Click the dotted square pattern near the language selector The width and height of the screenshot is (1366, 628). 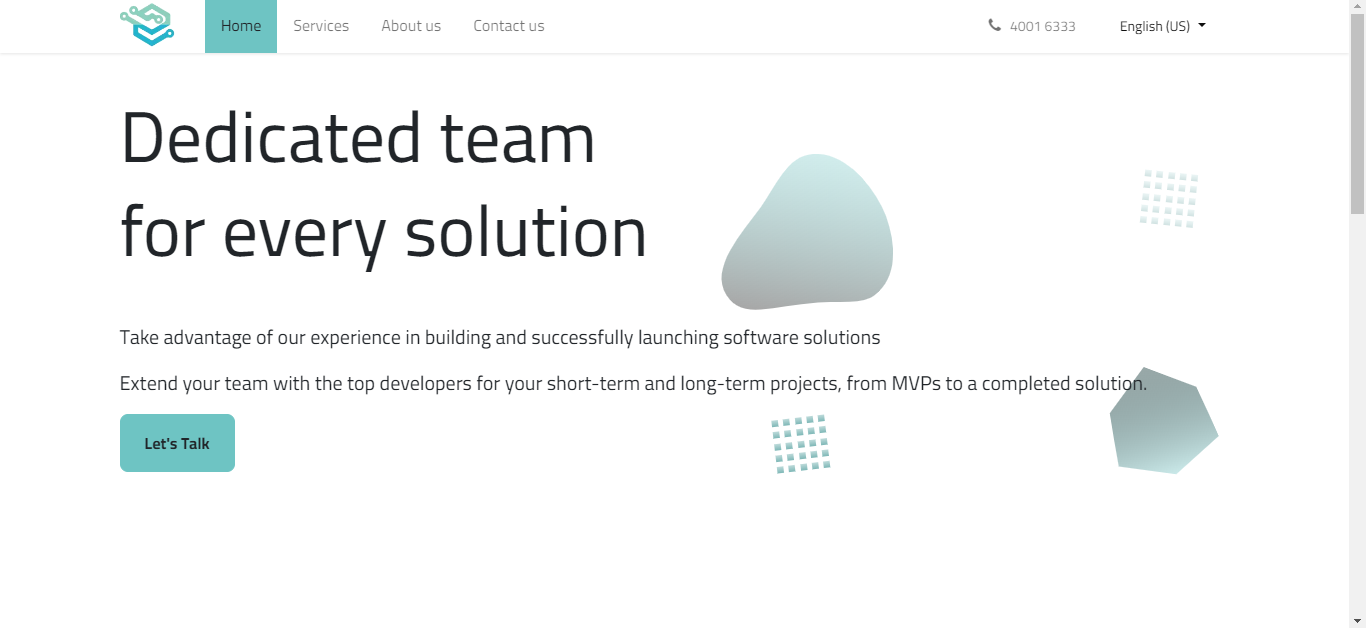click(1168, 198)
